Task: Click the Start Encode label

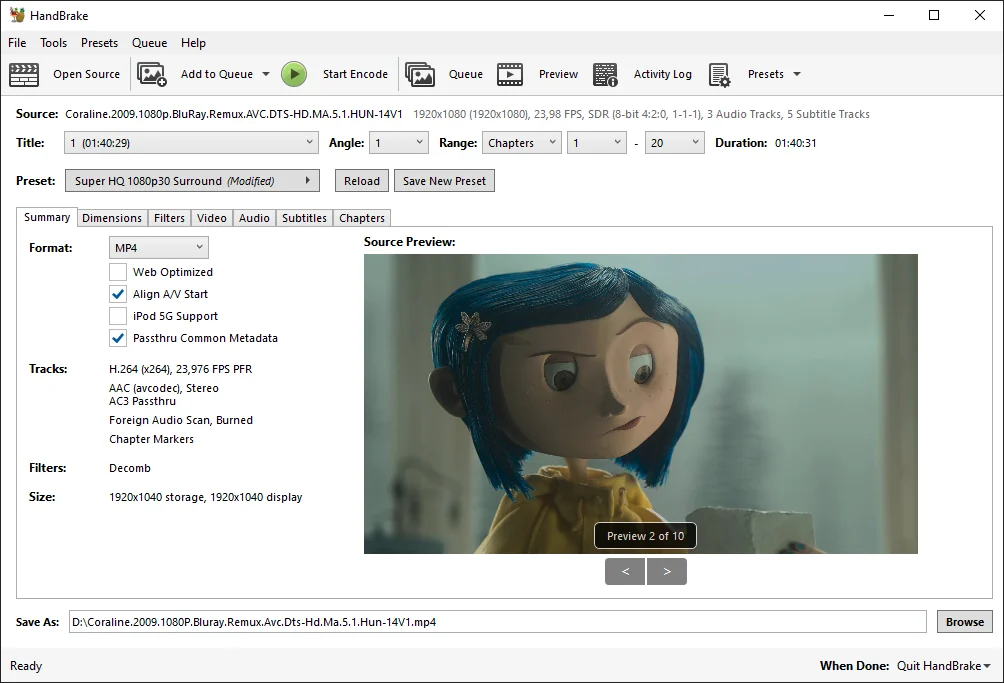Action: click(355, 74)
